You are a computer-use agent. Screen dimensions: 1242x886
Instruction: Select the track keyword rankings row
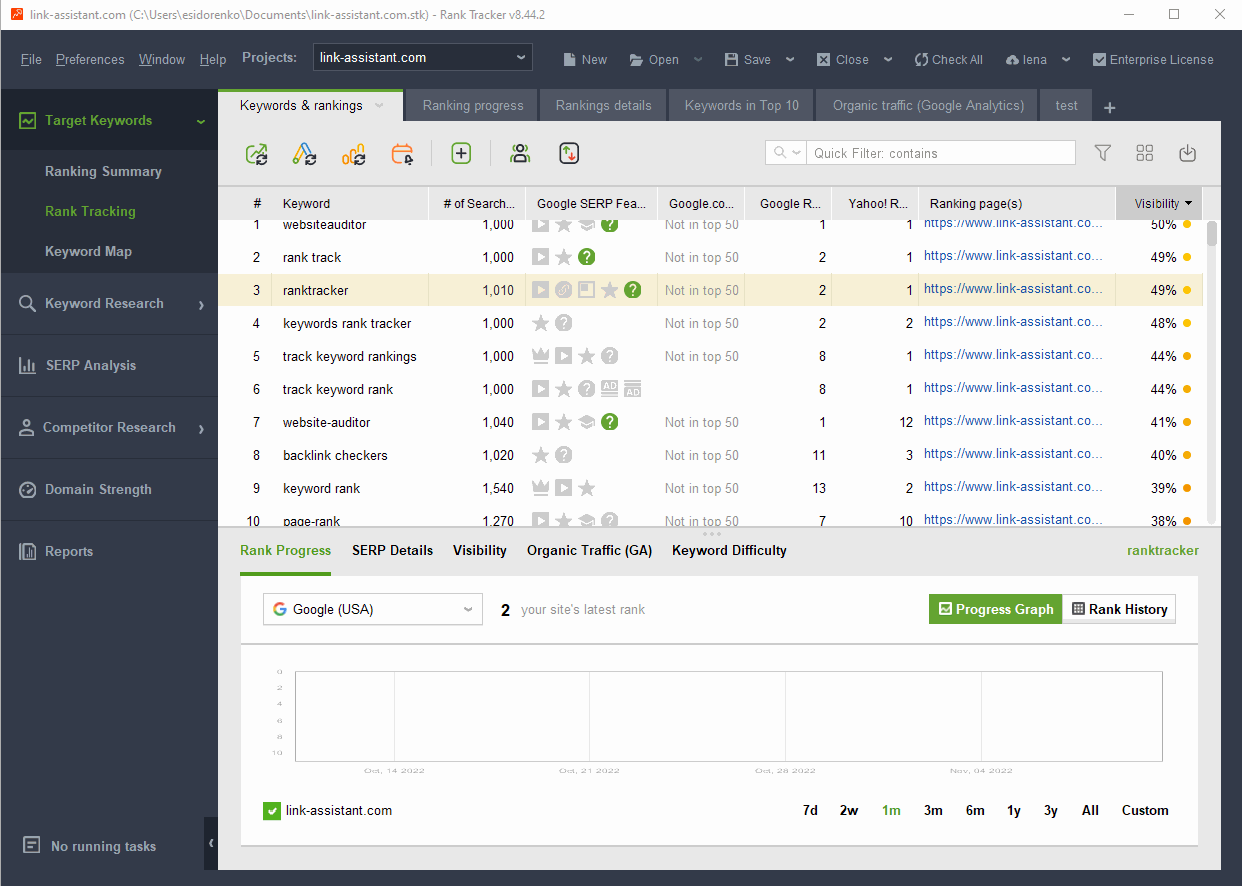(x=710, y=356)
